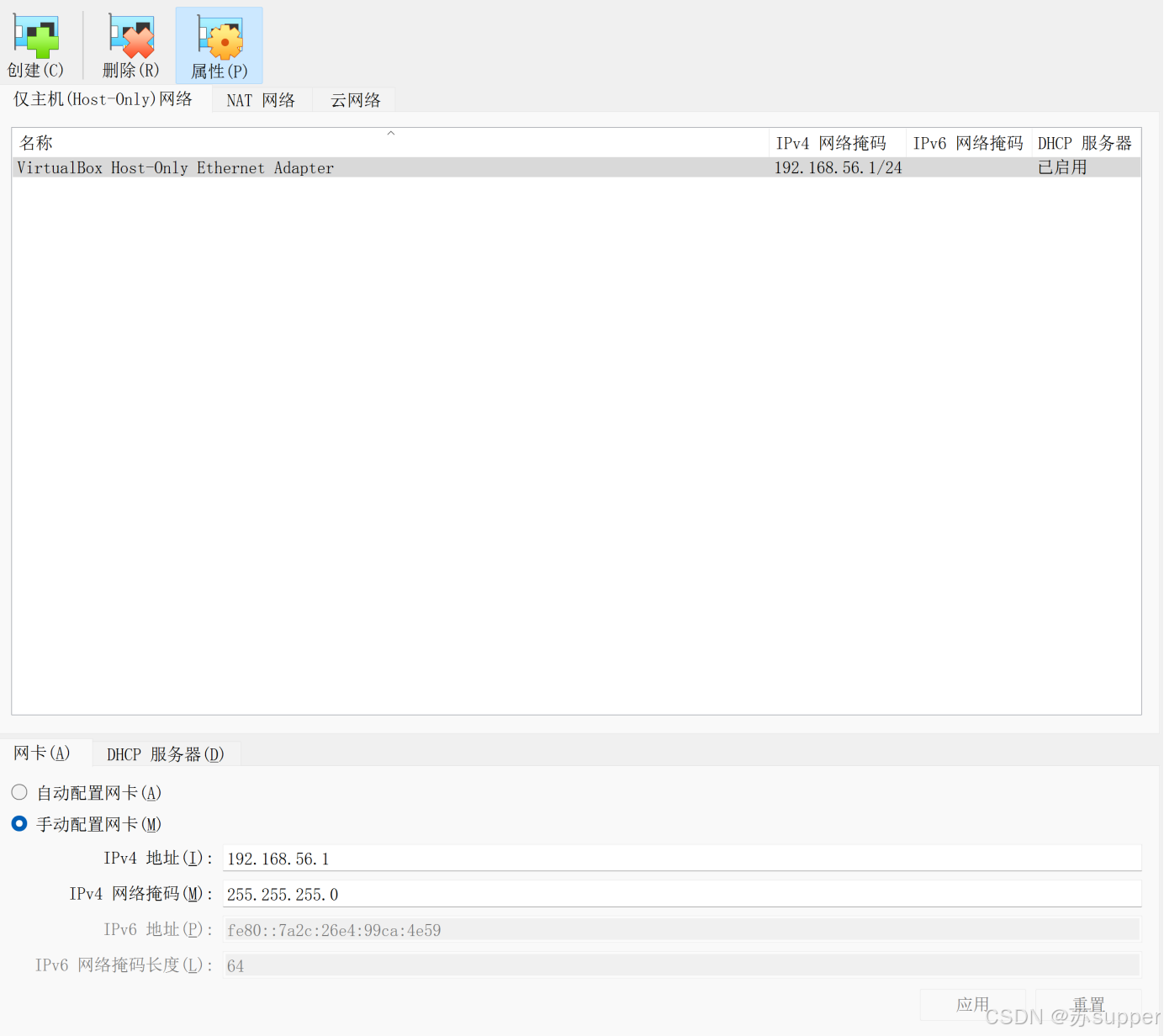Viewport: 1164px width, 1036px height.
Task: Click the IPv6 网络掩码 column header
Action: click(968, 143)
